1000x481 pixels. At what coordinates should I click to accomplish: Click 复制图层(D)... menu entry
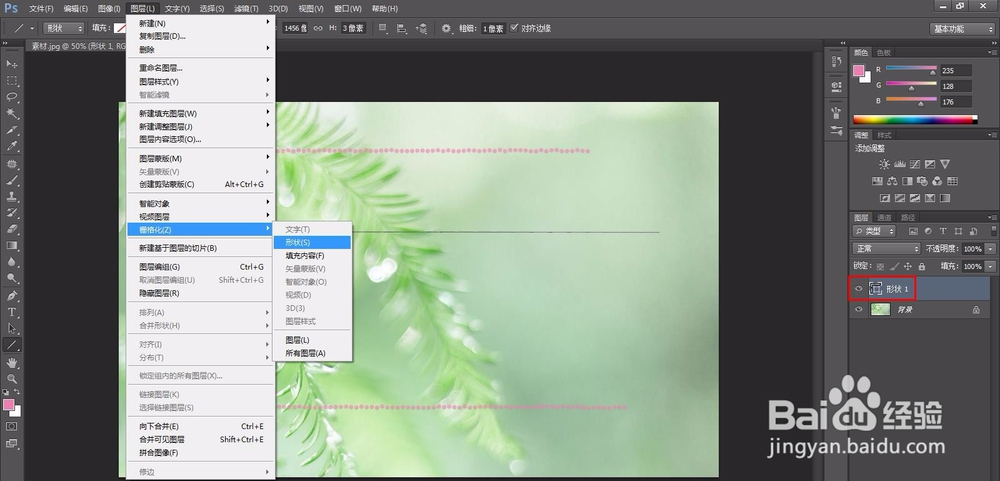201,36
